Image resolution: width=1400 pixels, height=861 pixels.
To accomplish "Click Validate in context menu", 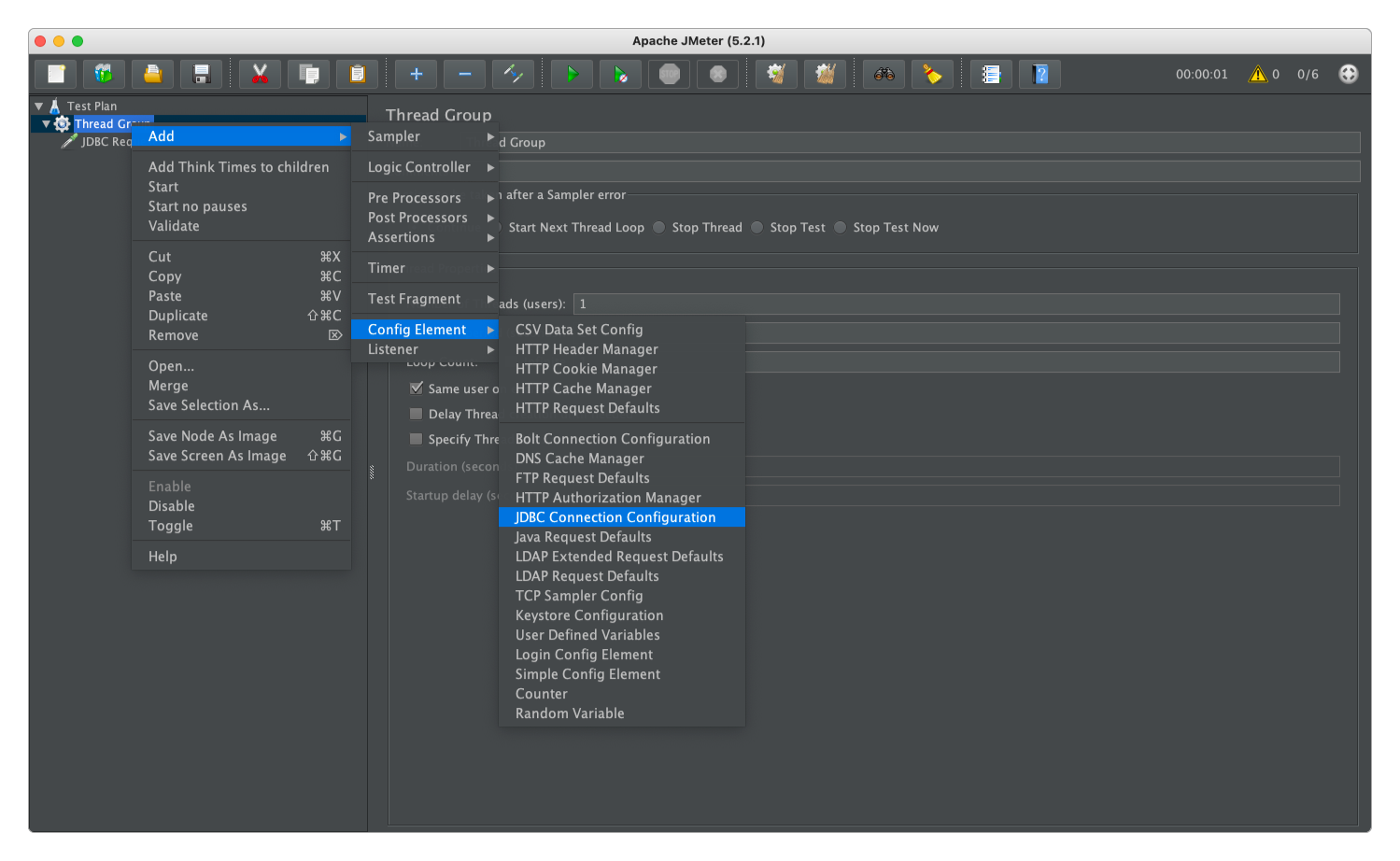I will point(242,226).
